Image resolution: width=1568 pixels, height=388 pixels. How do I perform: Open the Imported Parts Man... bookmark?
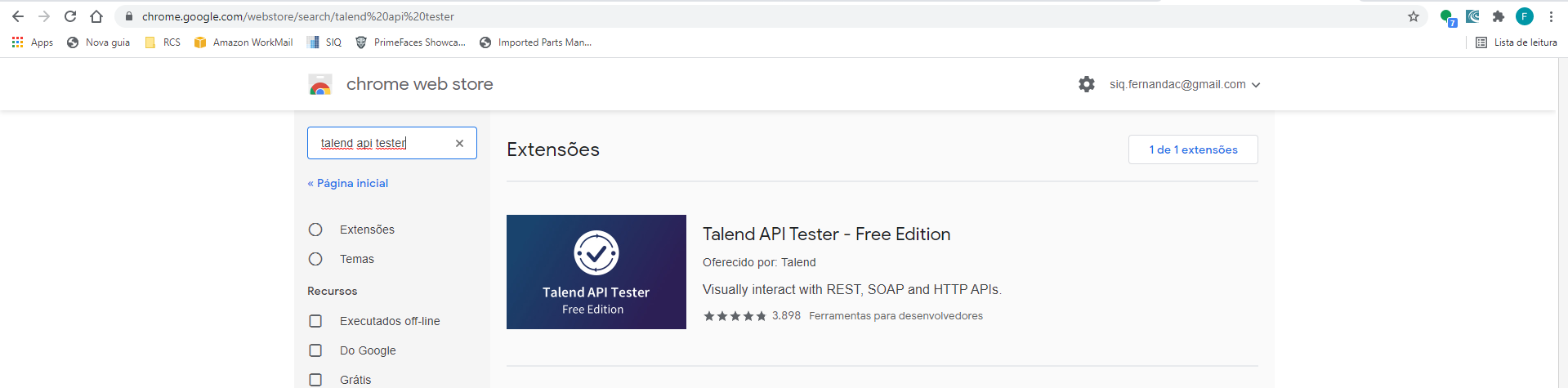pyautogui.click(x=536, y=42)
